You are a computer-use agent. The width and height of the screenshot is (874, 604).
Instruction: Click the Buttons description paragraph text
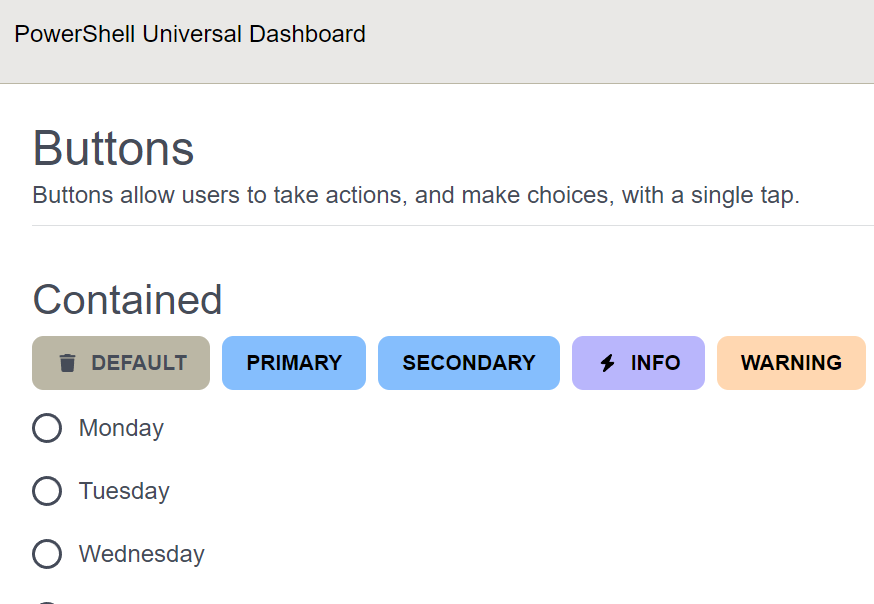coord(416,195)
